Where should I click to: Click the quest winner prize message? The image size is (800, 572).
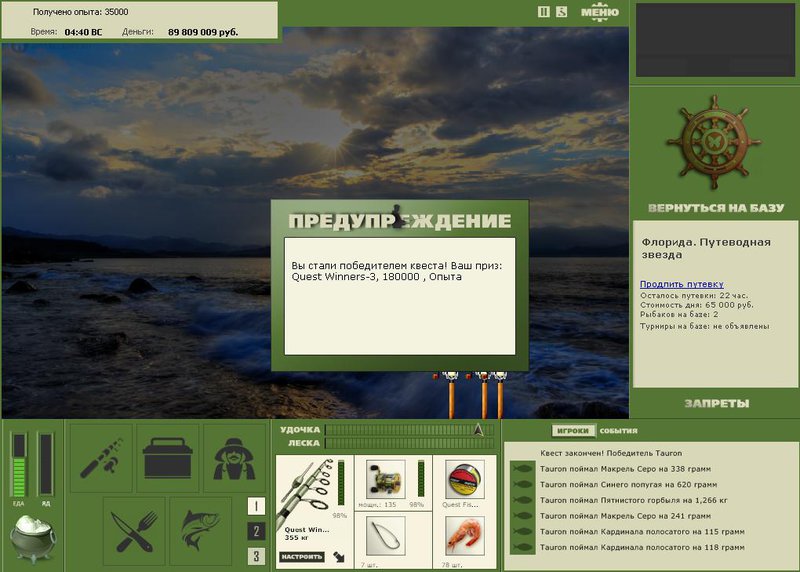pyautogui.click(x=396, y=271)
